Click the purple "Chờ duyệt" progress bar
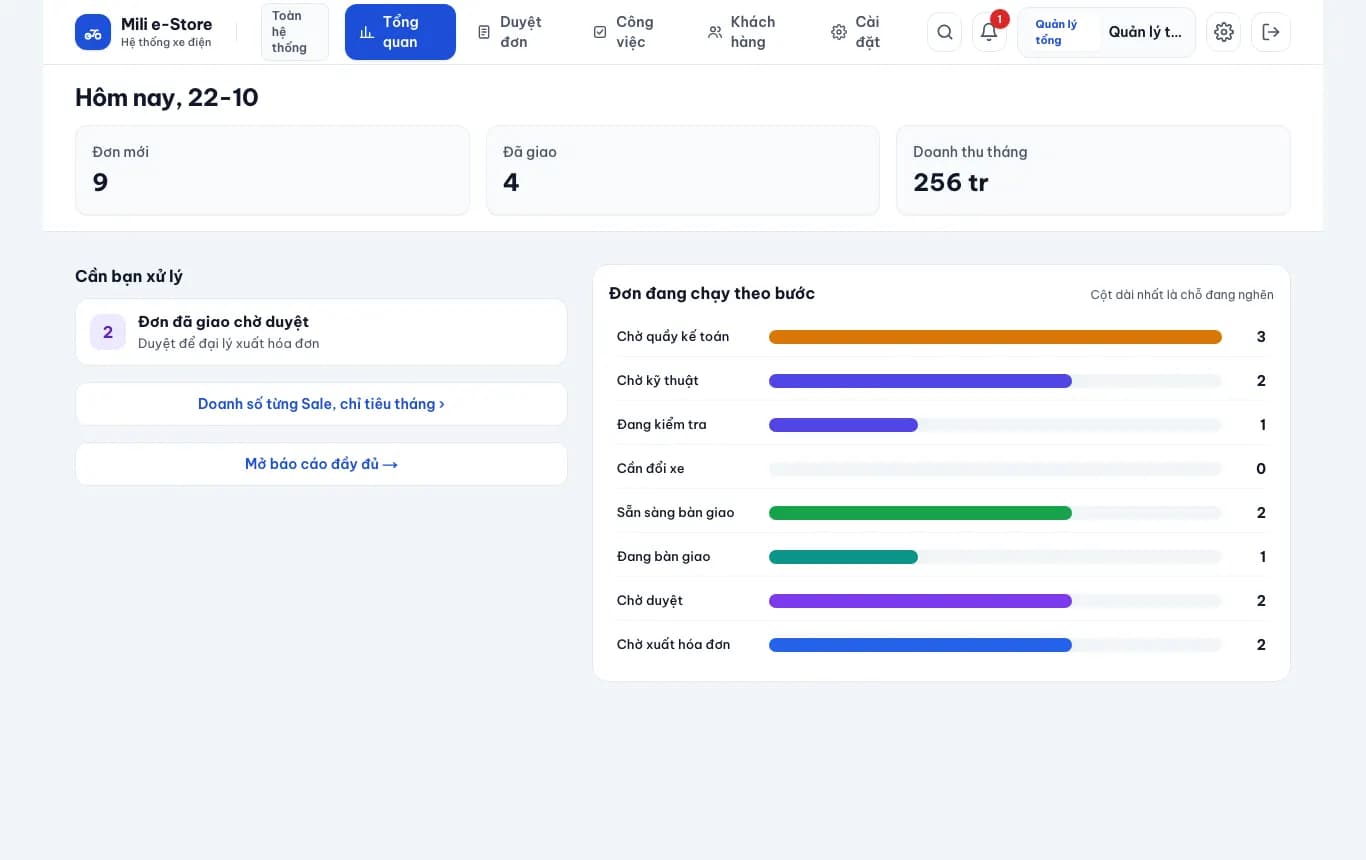 pos(920,601)
